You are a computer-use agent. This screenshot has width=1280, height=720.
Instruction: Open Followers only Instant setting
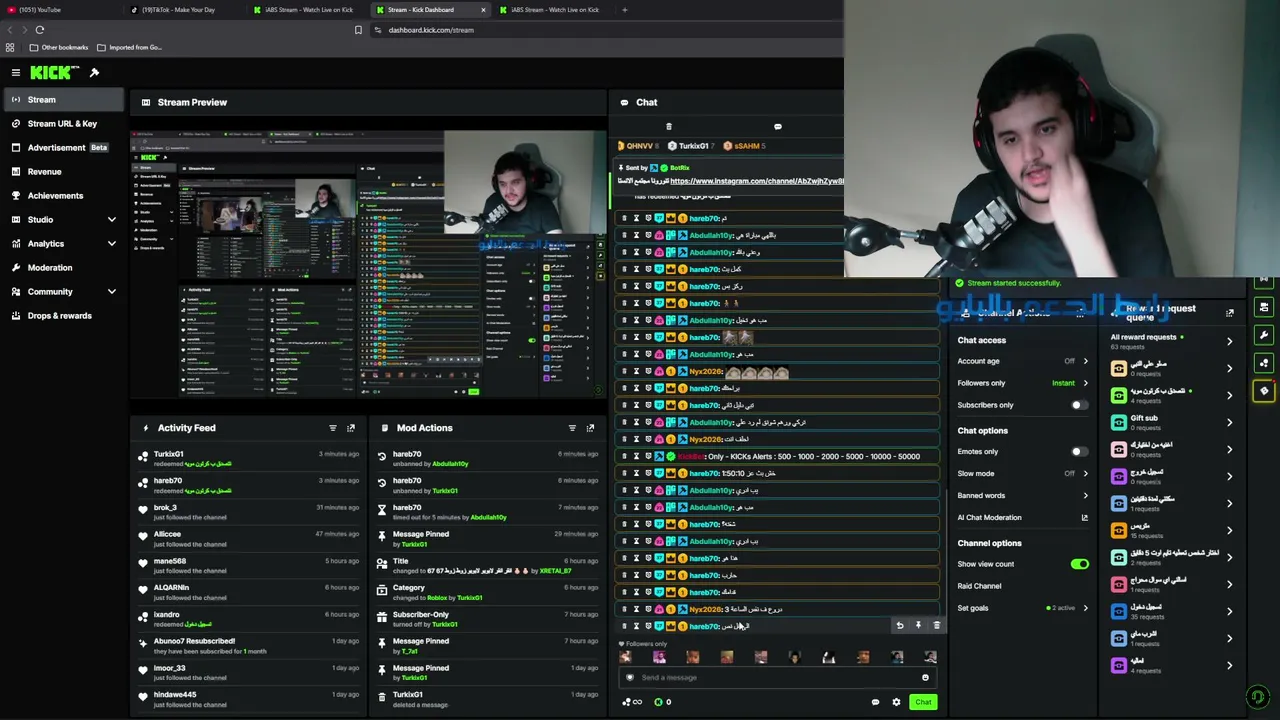point(1023,383)
